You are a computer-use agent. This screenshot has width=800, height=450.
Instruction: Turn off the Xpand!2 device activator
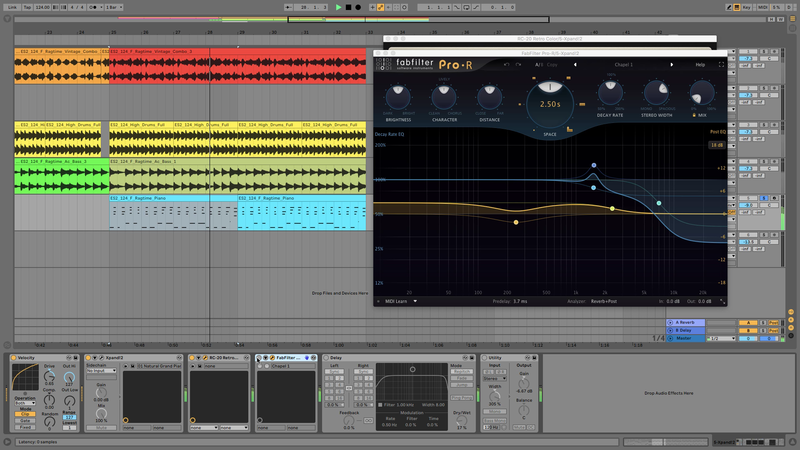88,358
